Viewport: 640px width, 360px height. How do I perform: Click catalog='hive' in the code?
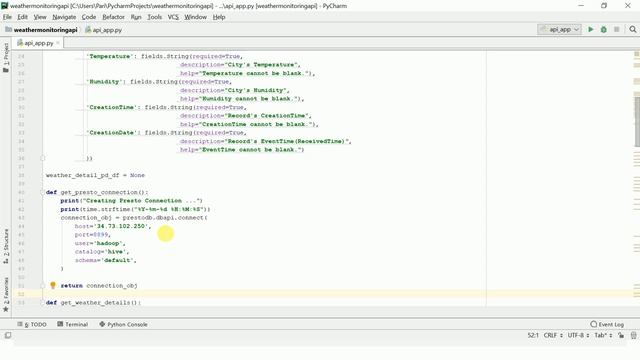(102, 252)
